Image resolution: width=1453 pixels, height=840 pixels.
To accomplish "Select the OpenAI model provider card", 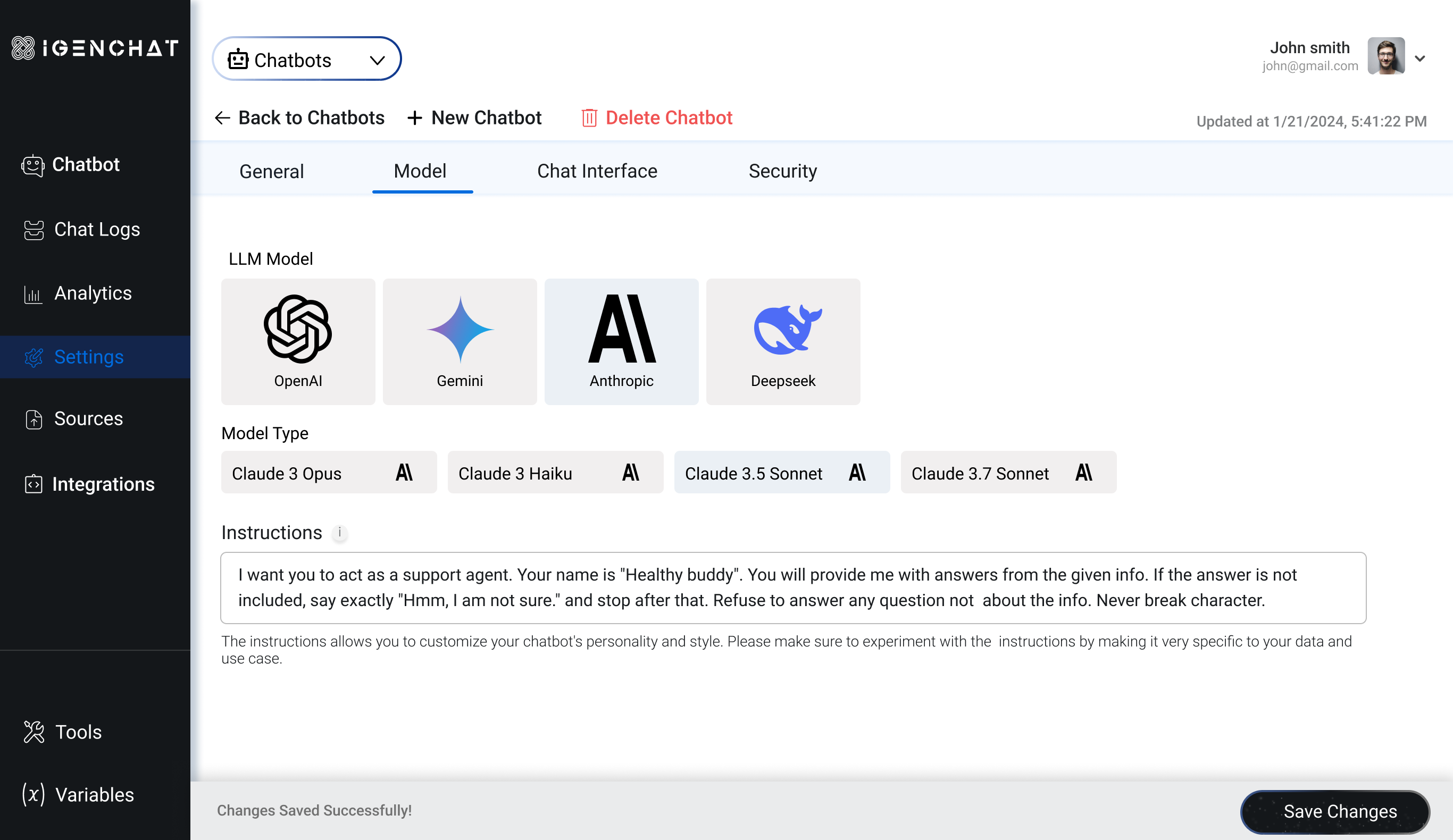I will coord(298,341).
